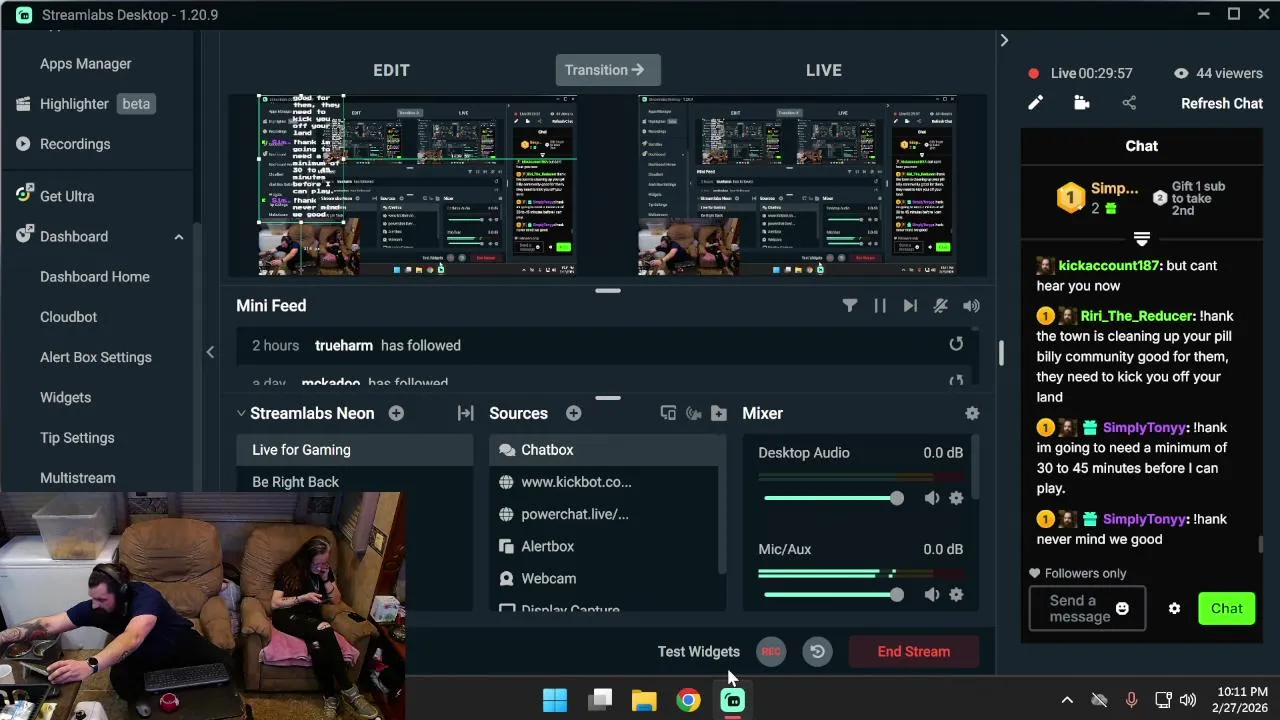Open the emoji picker in chat
Screen dimensions: 1280x720
pos(1122,609)
